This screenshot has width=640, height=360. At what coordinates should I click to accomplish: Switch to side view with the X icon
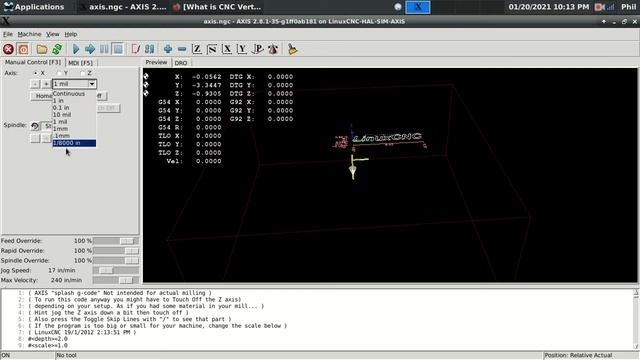pyautogui.click(x=227, y=49)
